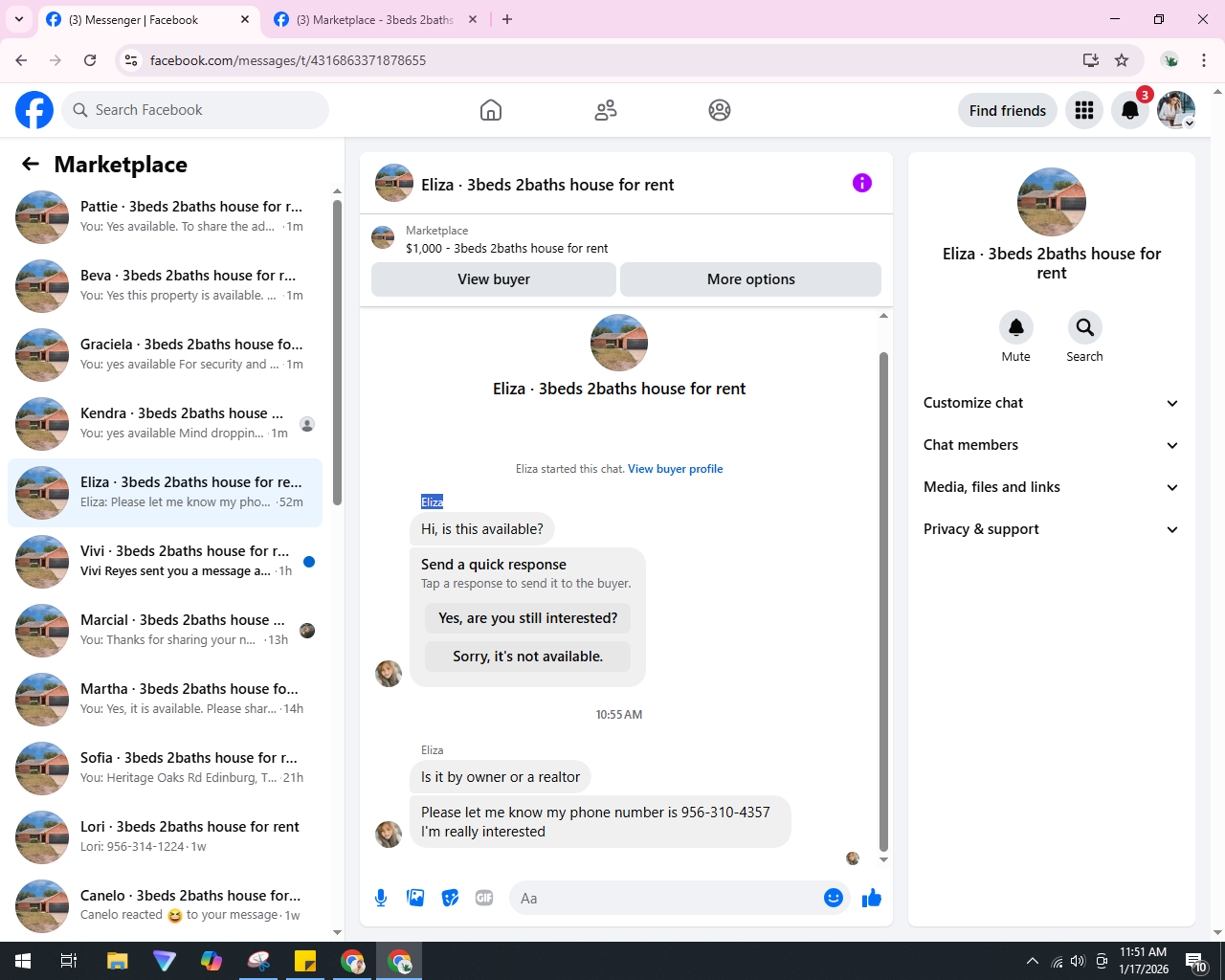The height and width of the screenshot is (980, 1225).
Task: Open Windows Start menu
Action: coord(23,961)
